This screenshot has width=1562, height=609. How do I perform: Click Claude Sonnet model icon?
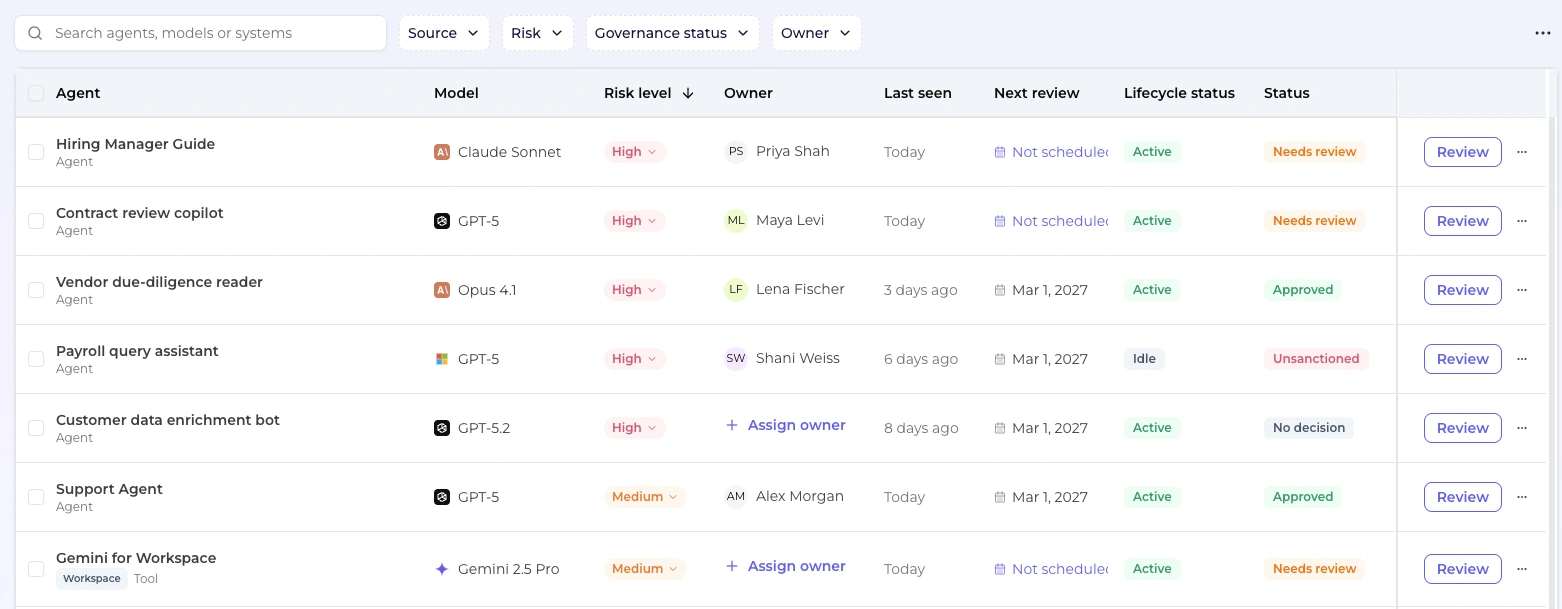coord(442,152)
